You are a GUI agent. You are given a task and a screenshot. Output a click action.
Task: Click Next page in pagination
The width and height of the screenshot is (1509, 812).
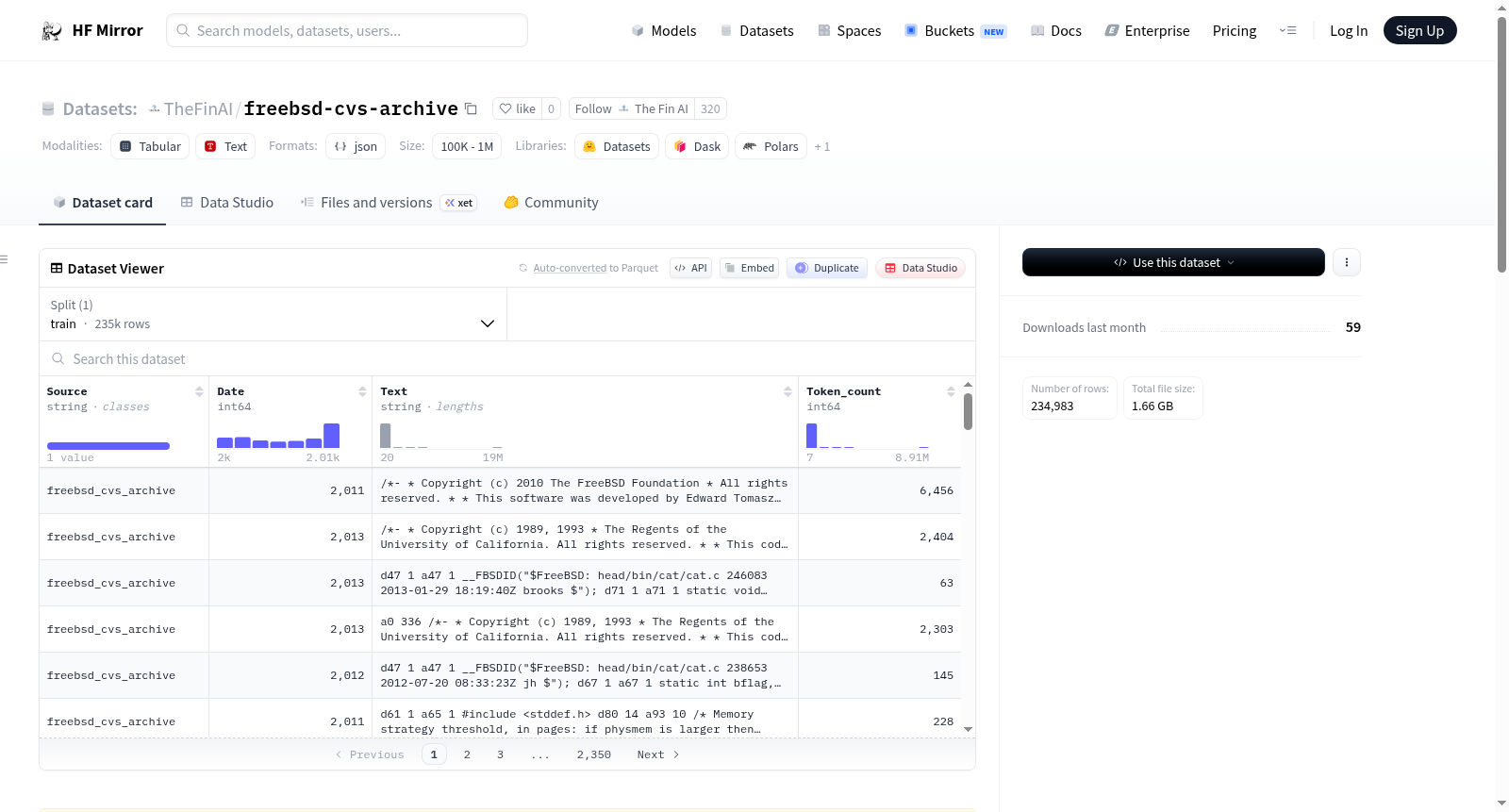(658, 754)
